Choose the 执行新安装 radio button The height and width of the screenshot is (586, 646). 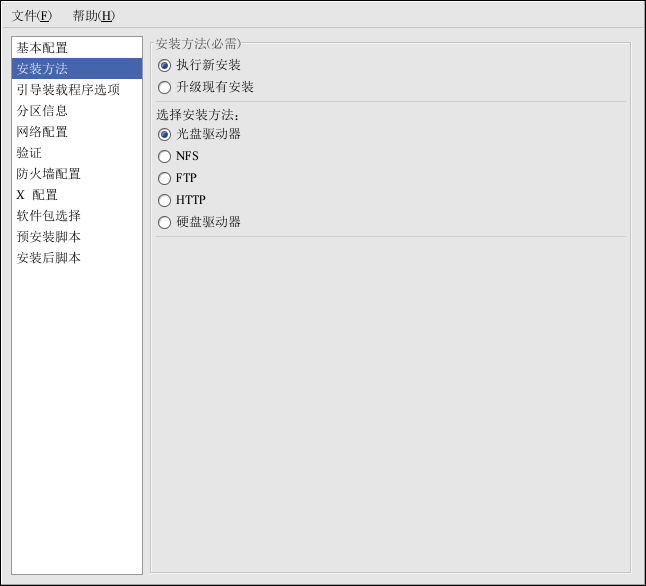click(x=164, y=66)
